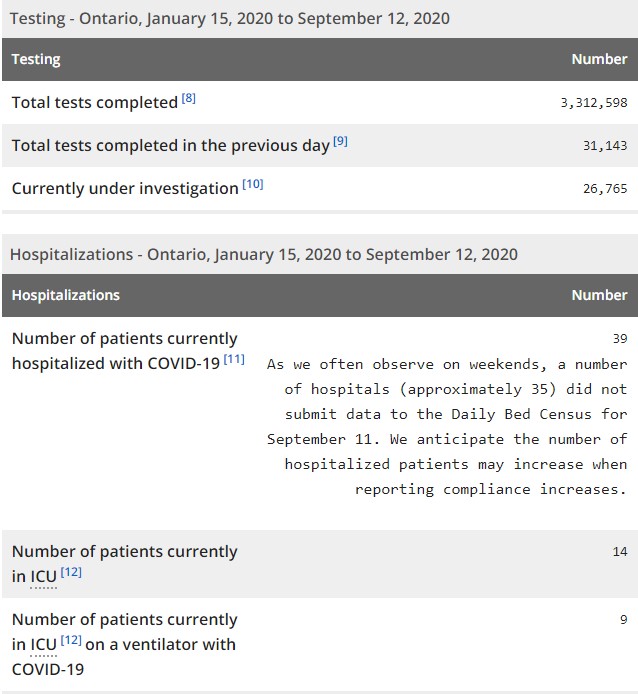638x694 pixels.
Task: Open footnote 12 in the patients in ICU row
Action: (71, 572)
